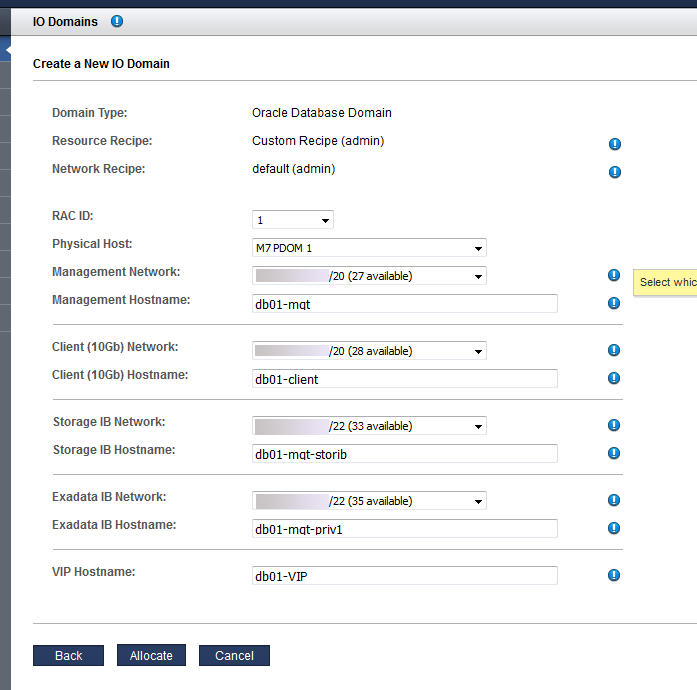Show help for Client (10Gb) Hostname

pos(614,378)
